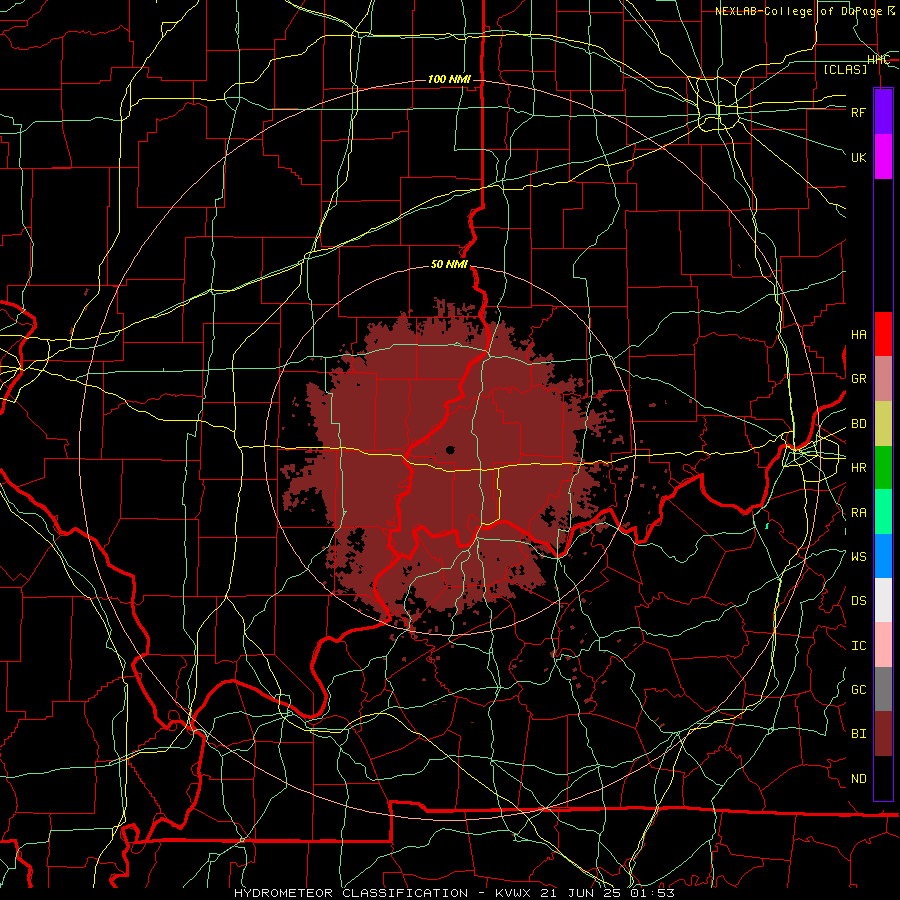Click the WS legend label

click(x=859, y=557)
